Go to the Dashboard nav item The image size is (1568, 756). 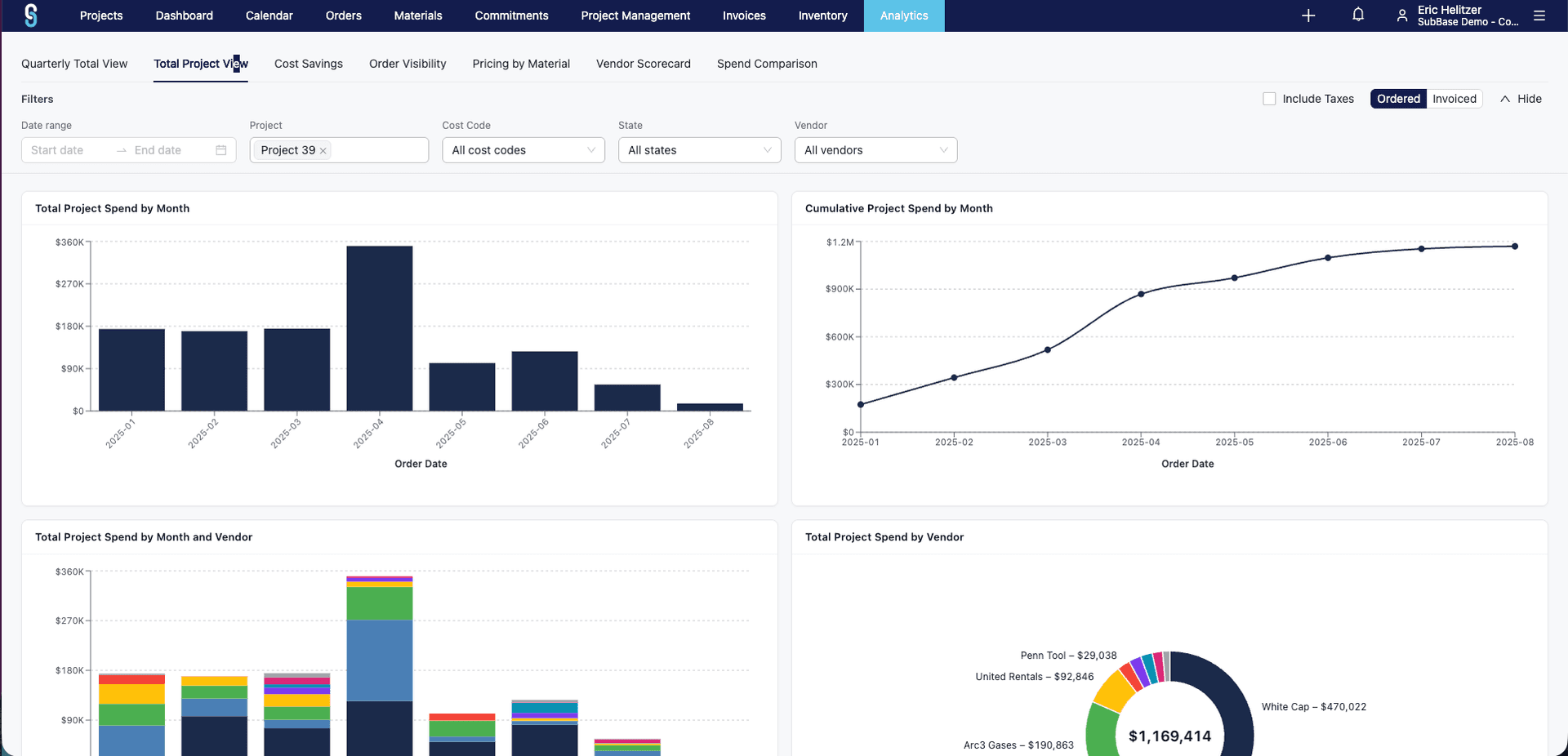(x=185, y=16)
